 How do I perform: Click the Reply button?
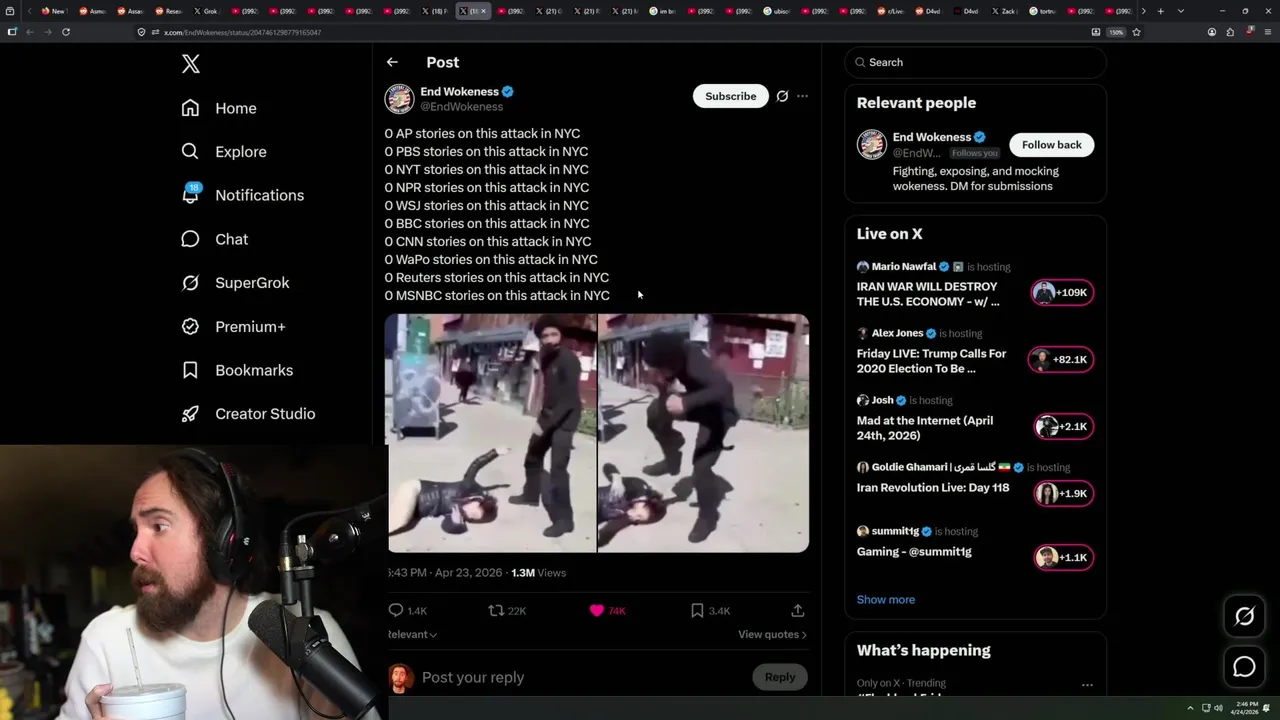(x=780, y=677)
